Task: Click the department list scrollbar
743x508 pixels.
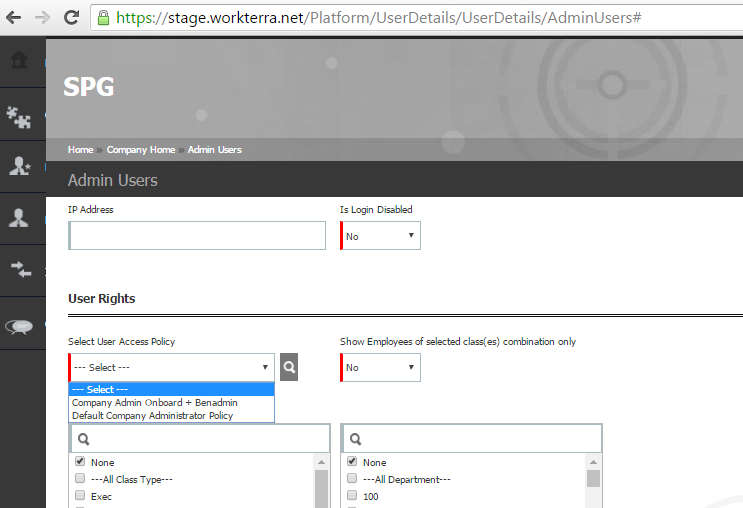Action: 593,485
